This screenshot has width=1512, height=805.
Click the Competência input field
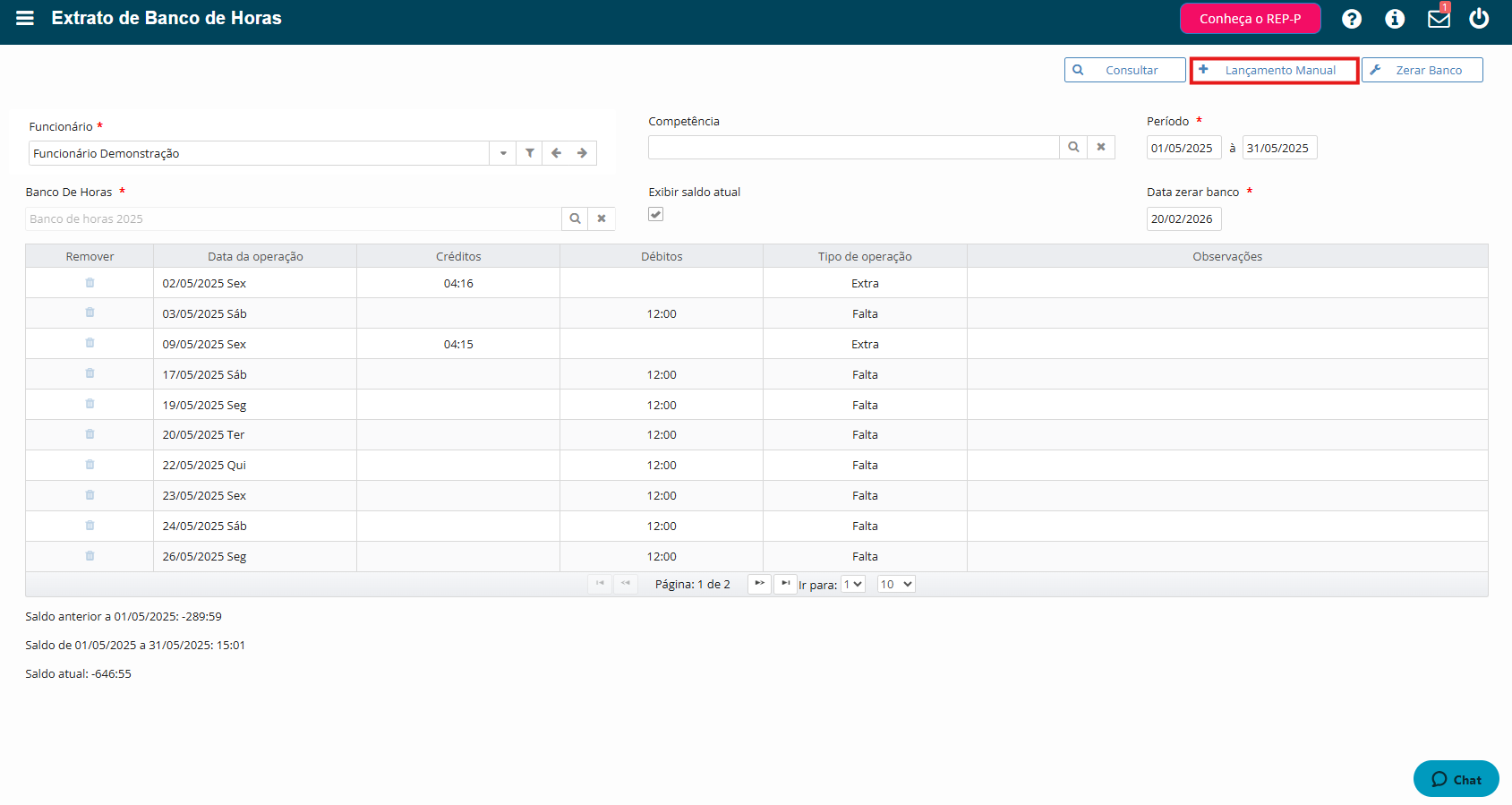click(x=854, y=147)
